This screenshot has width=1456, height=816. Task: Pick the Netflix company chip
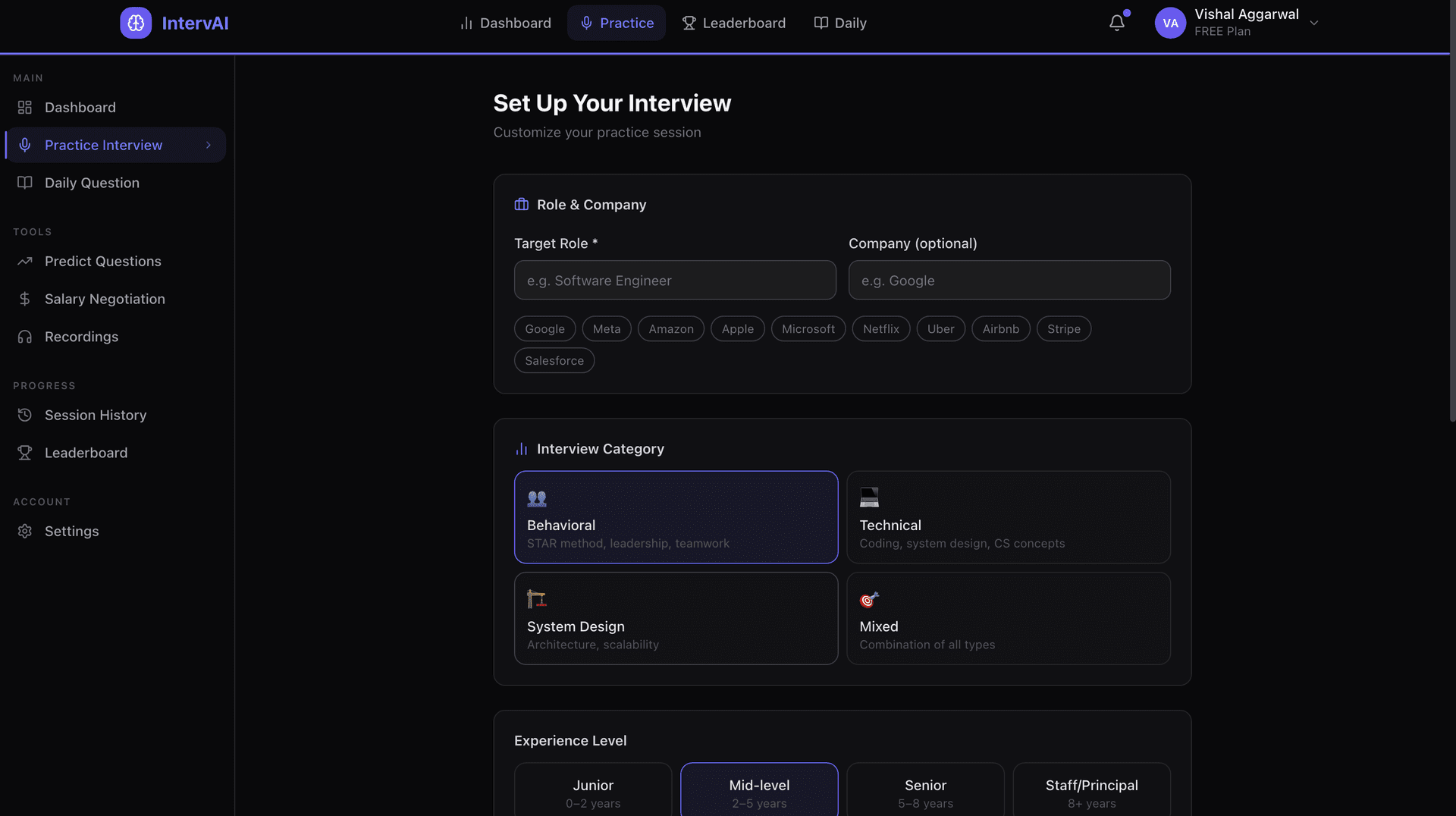(881, 329)
